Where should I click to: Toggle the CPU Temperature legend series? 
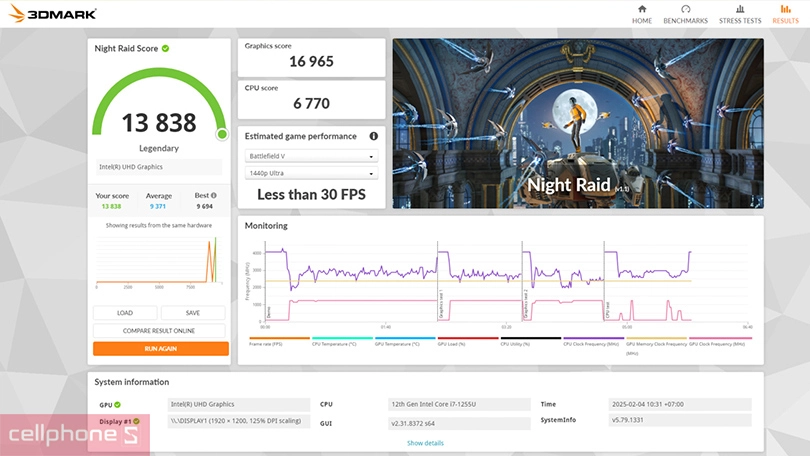(x=337, y=343)
